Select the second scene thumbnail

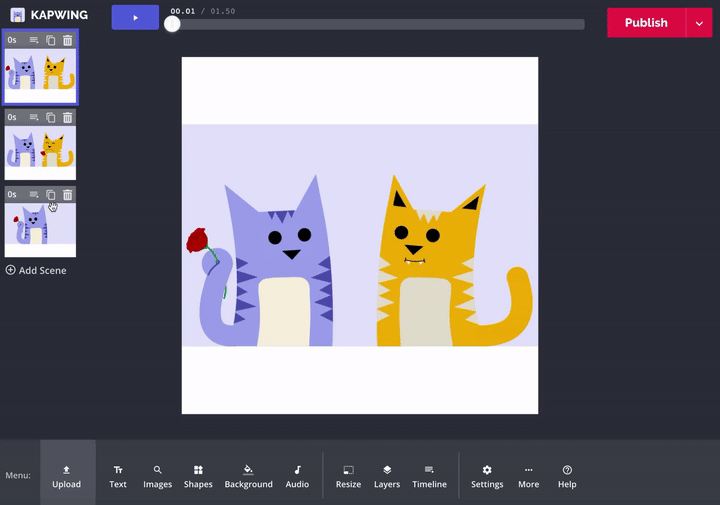pos(40,151)
